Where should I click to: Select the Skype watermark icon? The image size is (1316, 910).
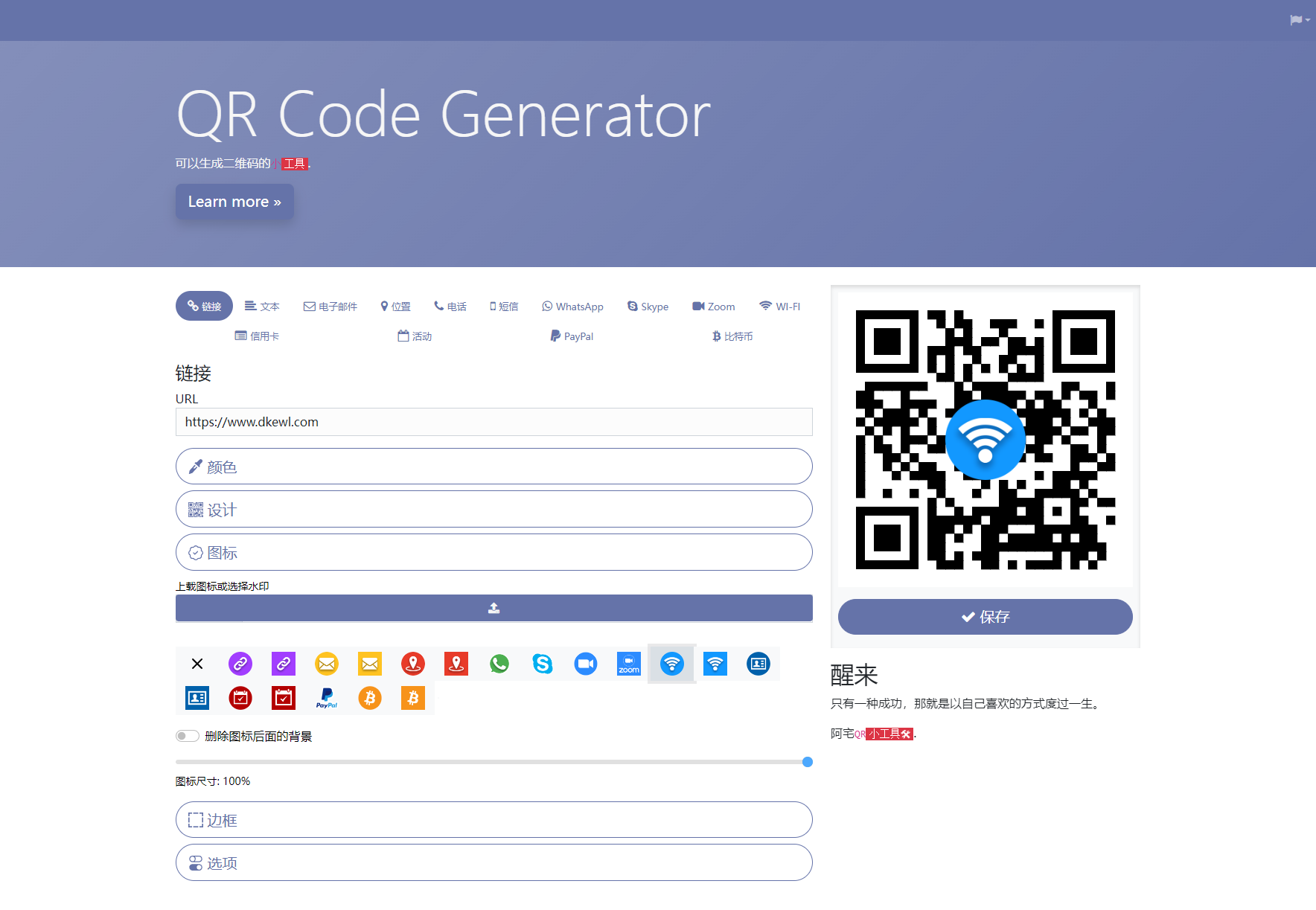pyautogui.click(x=543, y=664)
